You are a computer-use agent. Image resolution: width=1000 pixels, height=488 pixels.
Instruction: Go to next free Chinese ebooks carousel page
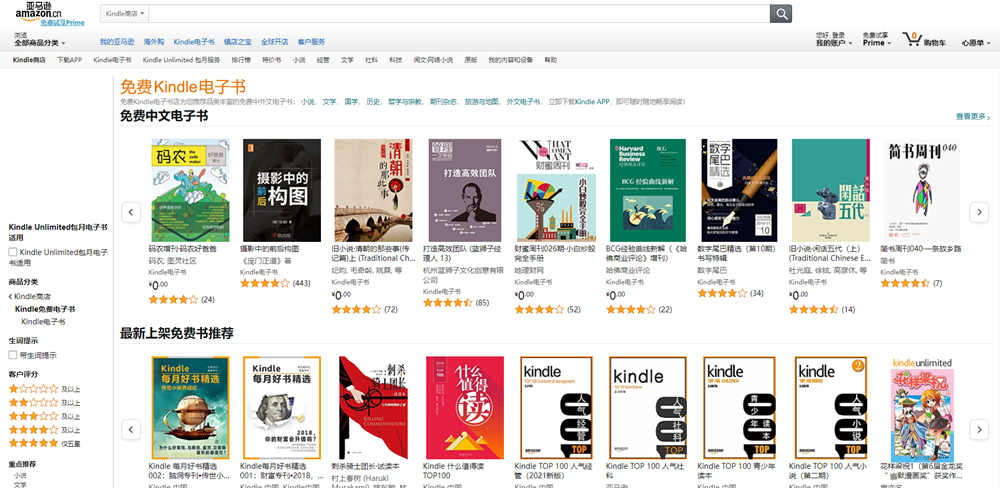point(979,212)
